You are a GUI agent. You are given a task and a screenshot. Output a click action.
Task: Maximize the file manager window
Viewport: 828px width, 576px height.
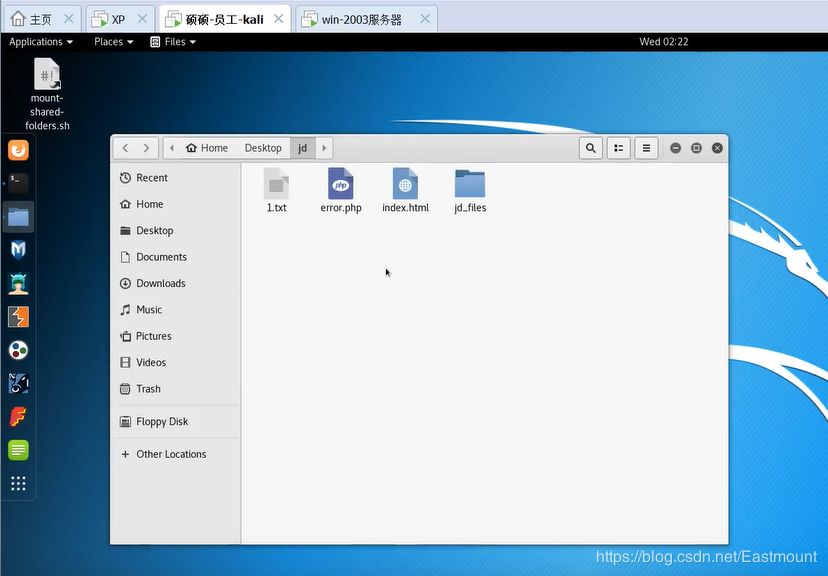(x=696, y=148)
